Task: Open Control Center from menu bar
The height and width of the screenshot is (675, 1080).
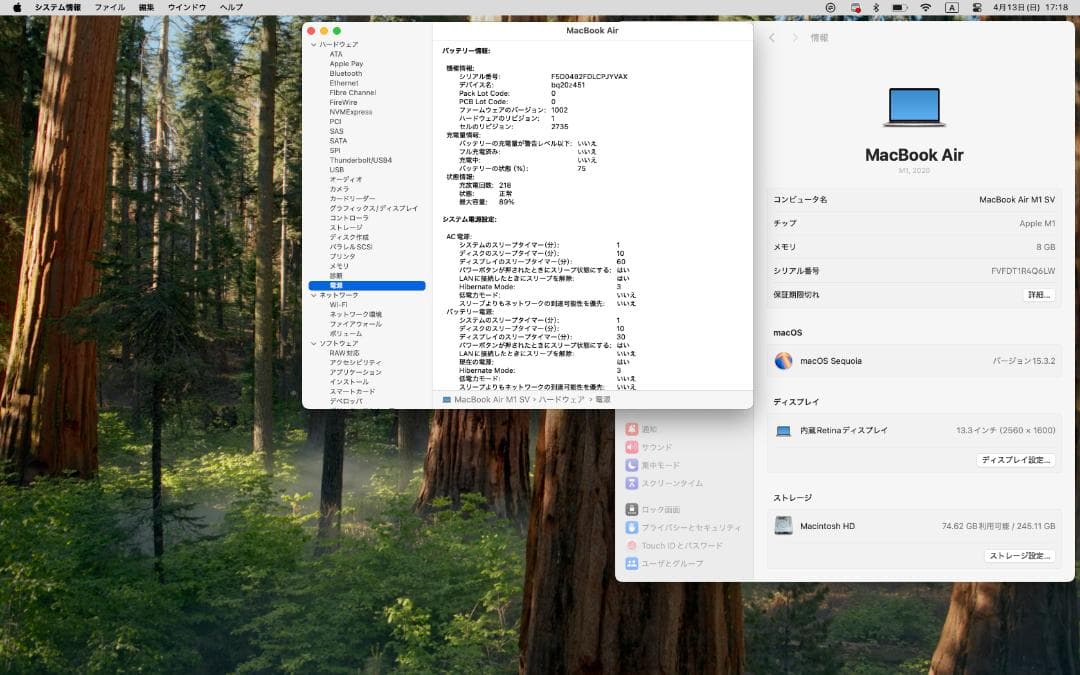Action: click(x=977, y=8)
